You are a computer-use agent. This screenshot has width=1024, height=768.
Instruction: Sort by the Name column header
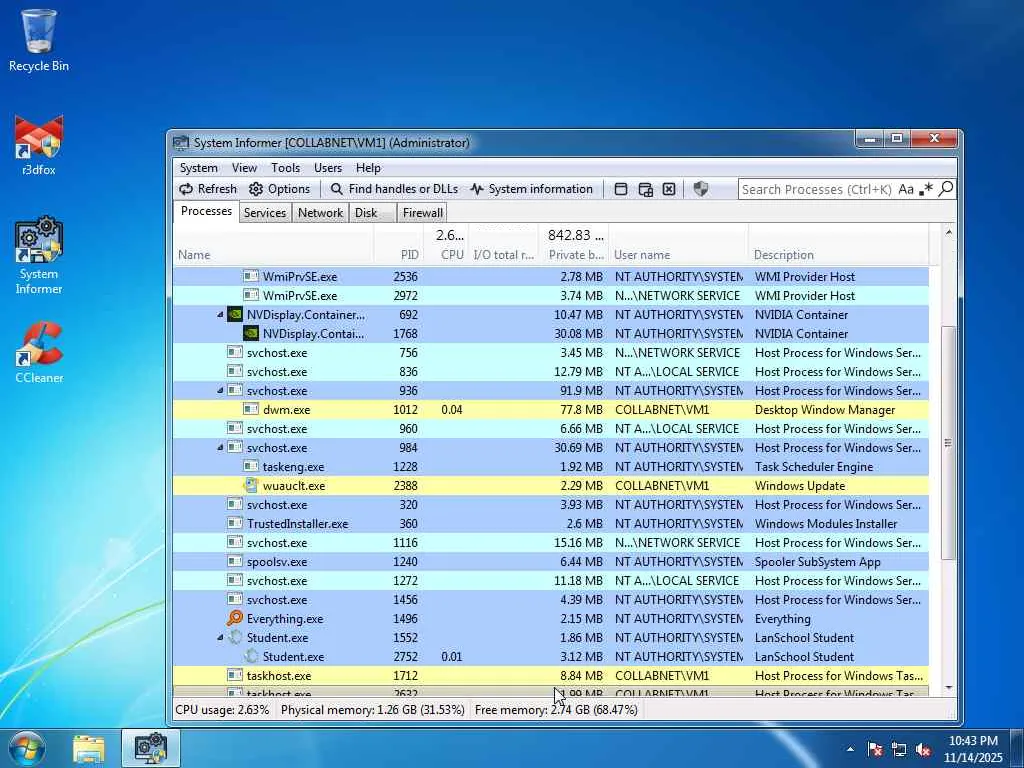point(273,255)
